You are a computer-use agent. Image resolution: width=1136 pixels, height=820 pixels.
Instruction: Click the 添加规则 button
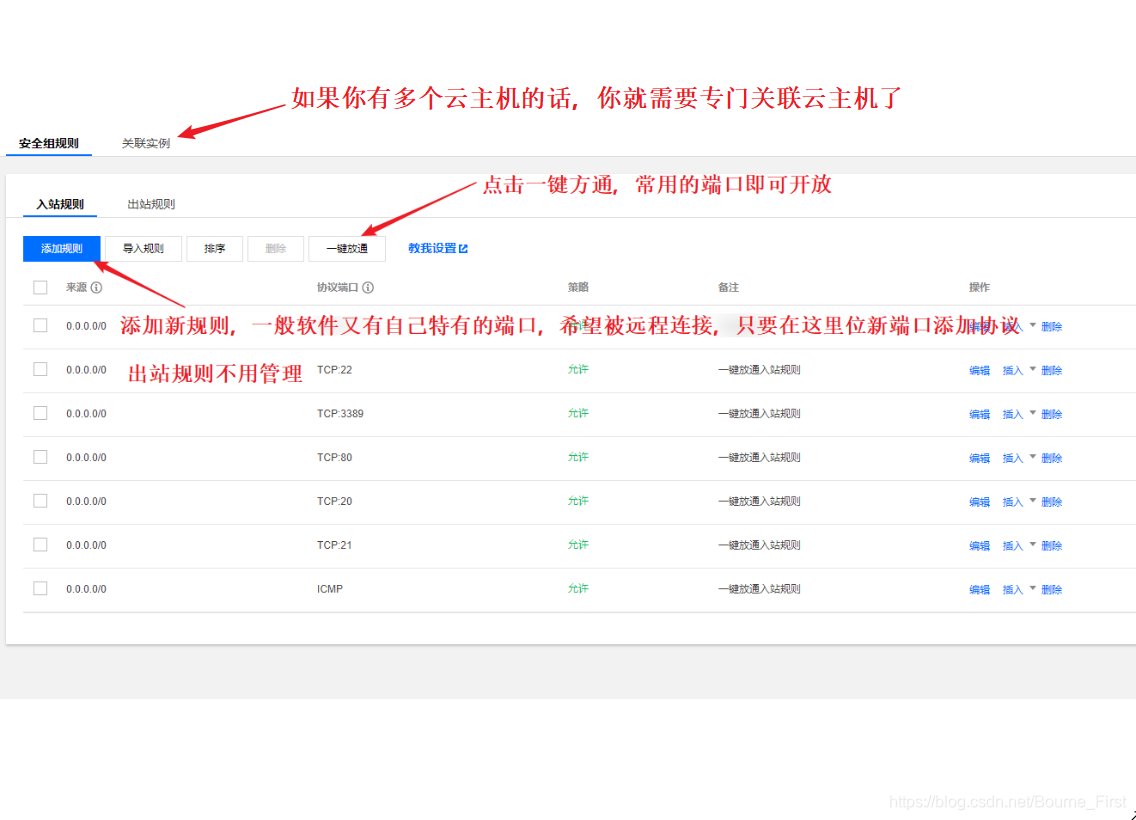pos(62,248)
